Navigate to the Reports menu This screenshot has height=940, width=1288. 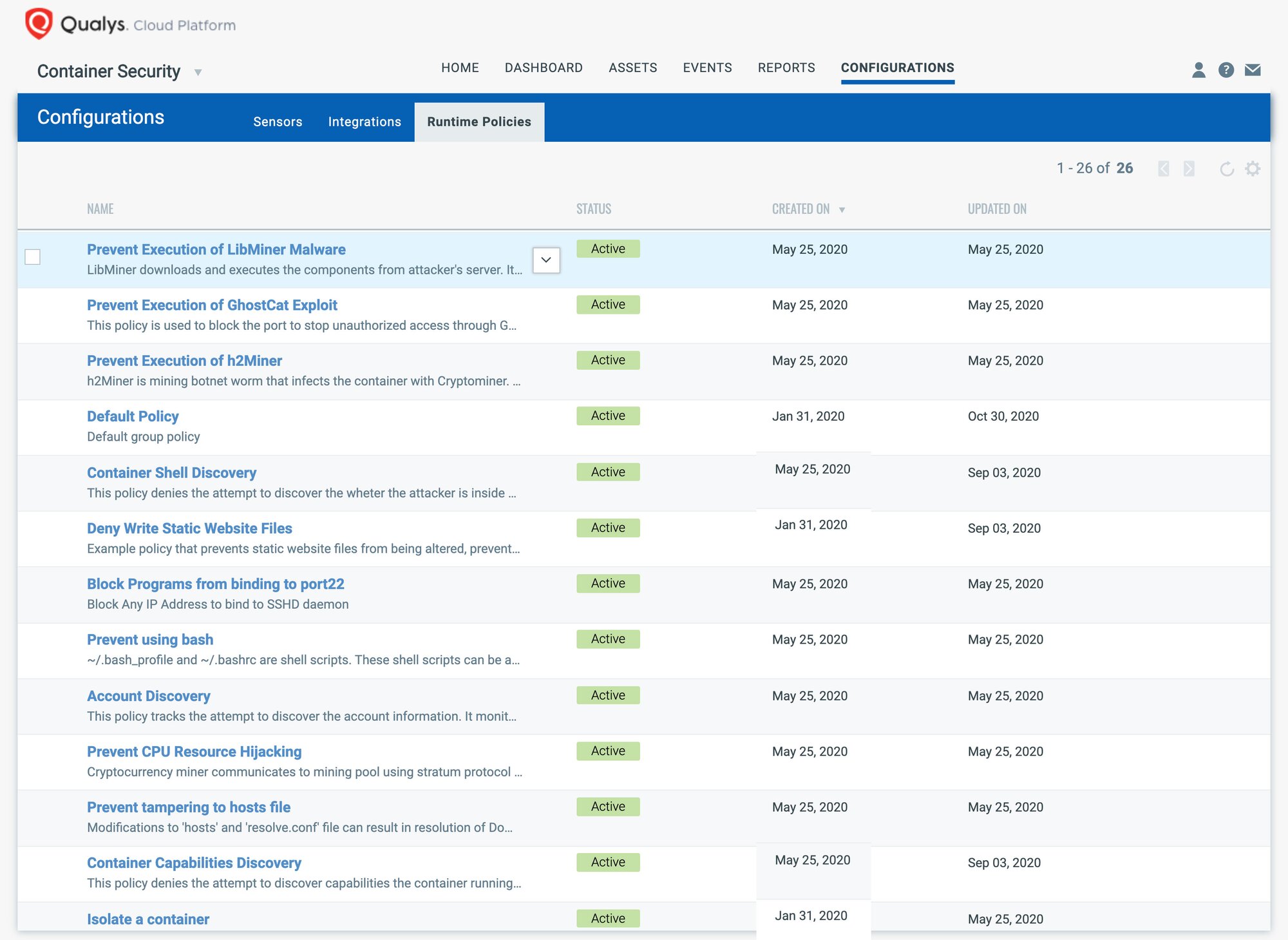pyautogui.click(x=786, y=68)
